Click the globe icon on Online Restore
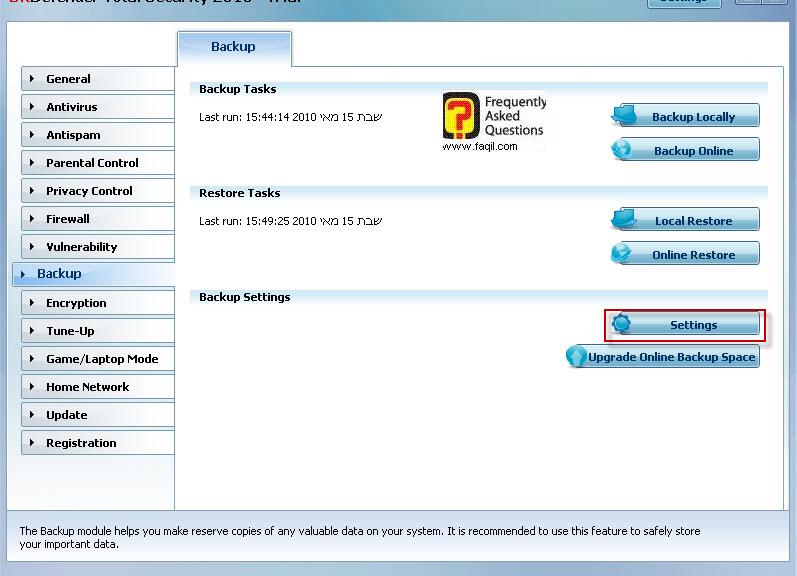 pyautogui.click(x=622, y=253)
